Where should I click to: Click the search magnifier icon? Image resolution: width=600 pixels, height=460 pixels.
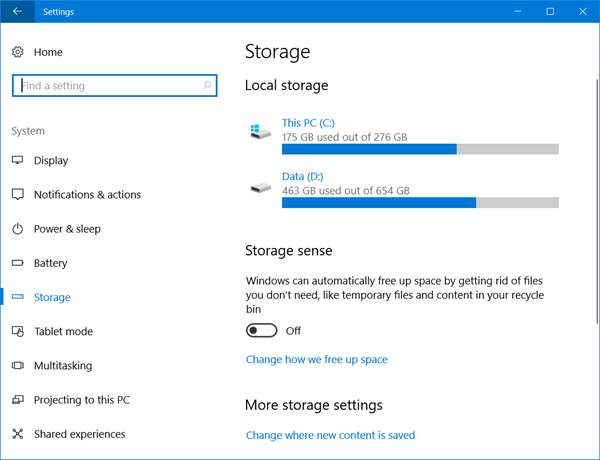pyautogui.click(x=207, y=85)
